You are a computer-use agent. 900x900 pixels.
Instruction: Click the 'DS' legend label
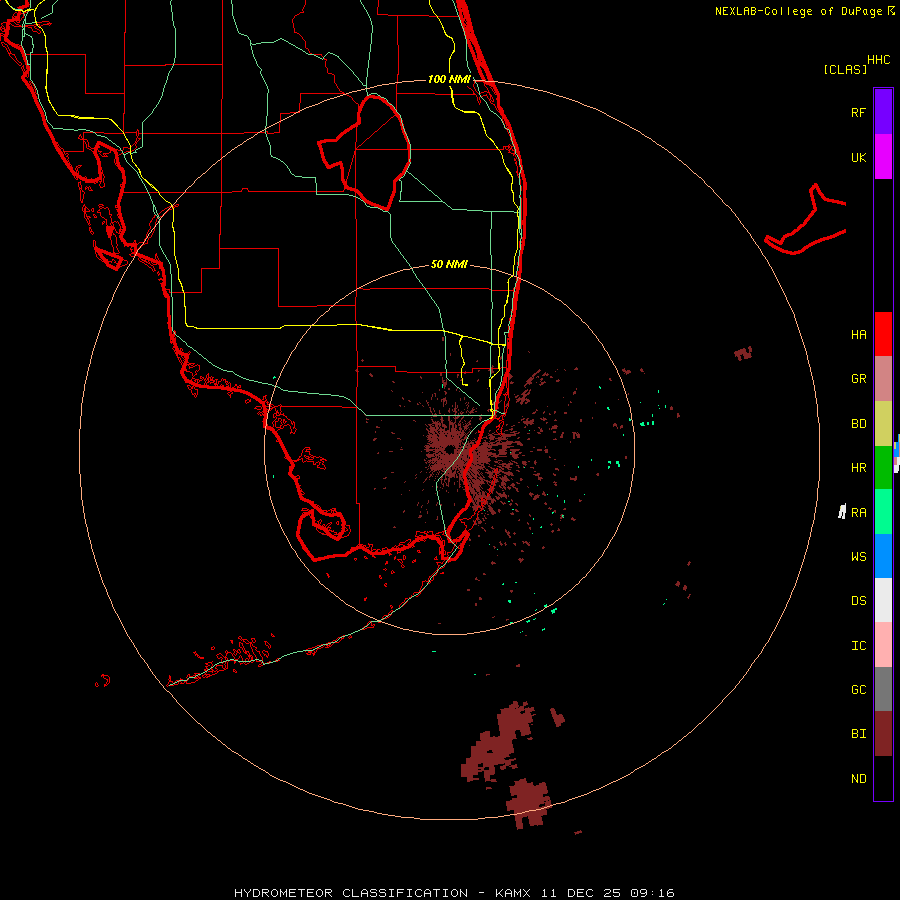[858, 601]
